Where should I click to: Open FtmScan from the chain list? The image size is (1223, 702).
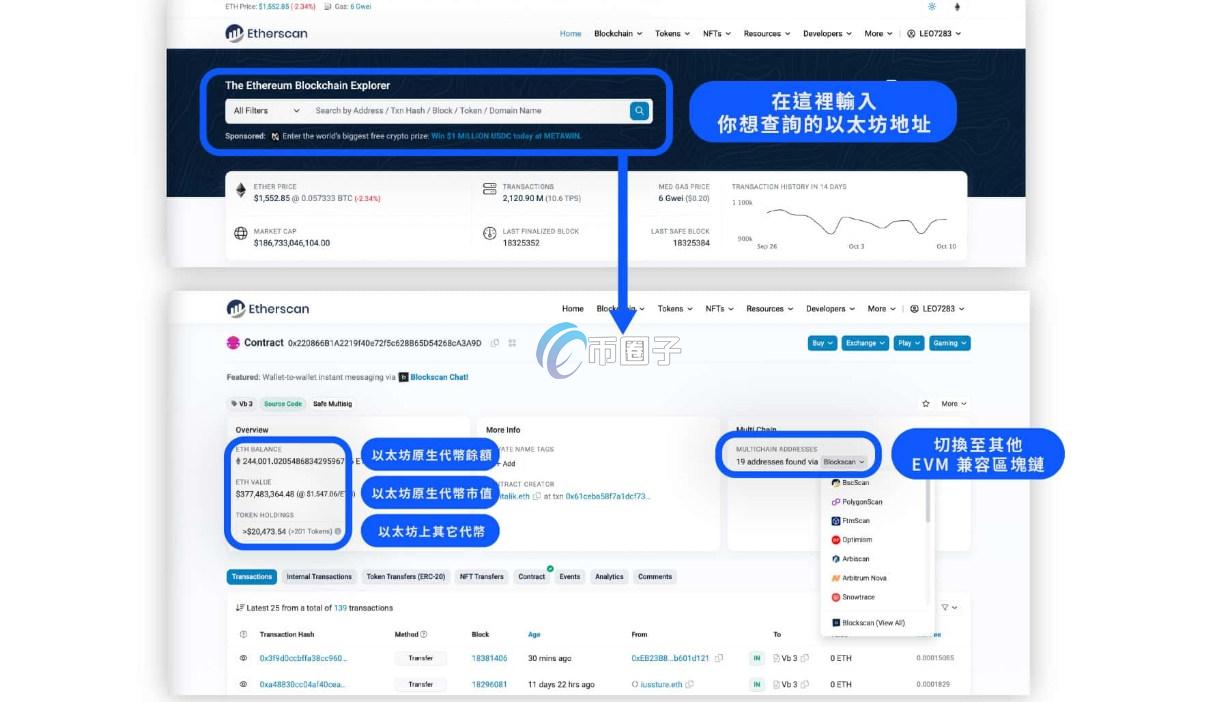pos(858,520)
